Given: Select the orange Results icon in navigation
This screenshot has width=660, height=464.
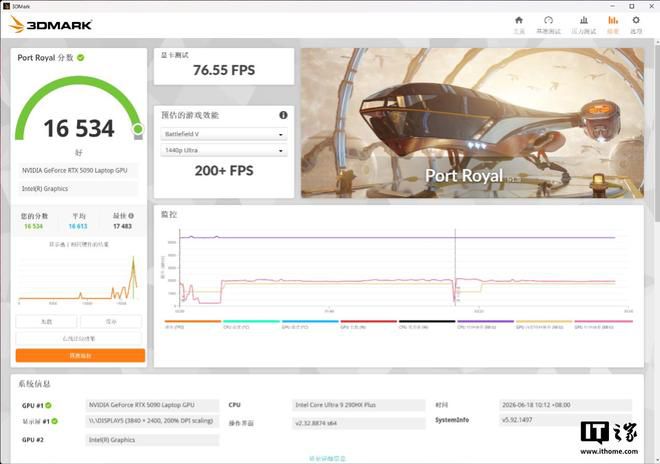Looking at the screenshot, I should point(613,20).
